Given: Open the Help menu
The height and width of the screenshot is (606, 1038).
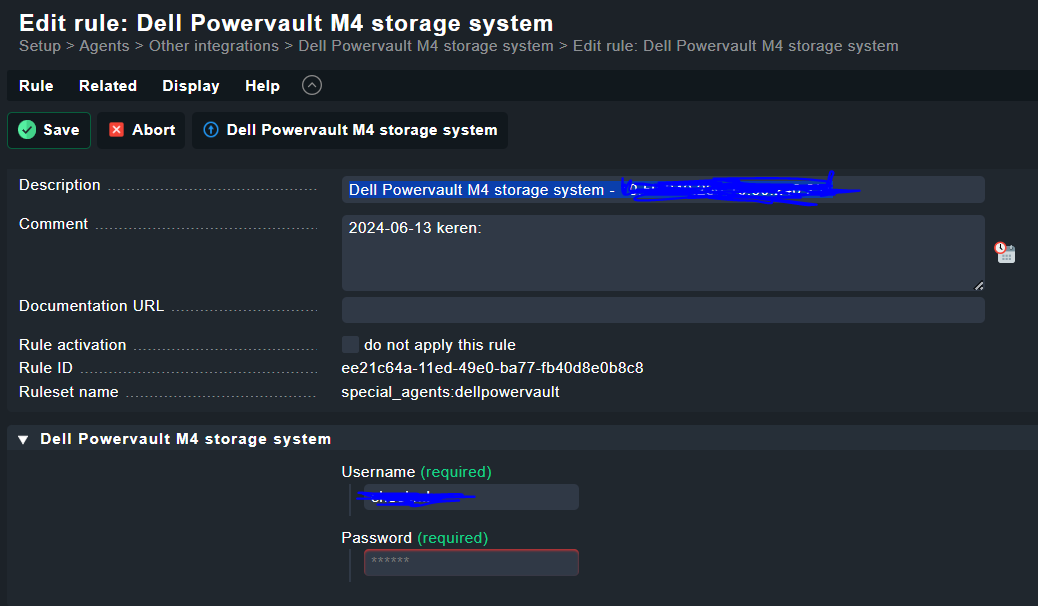Looking at the screenshot, I should click(x=262, y=86).
